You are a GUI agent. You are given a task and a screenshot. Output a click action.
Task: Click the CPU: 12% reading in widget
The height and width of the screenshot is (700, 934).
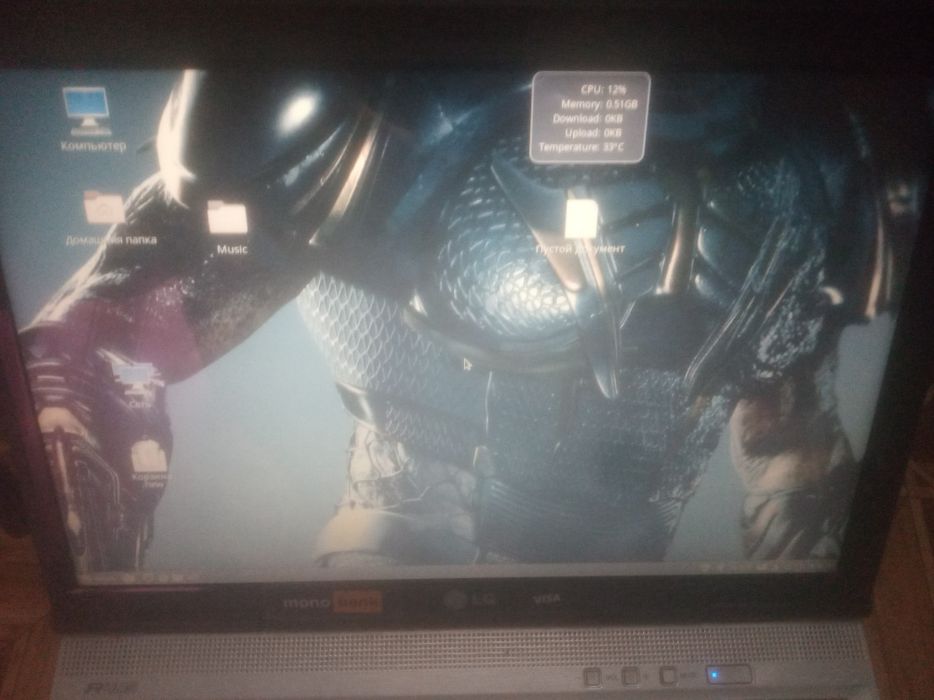pos(603,89)
